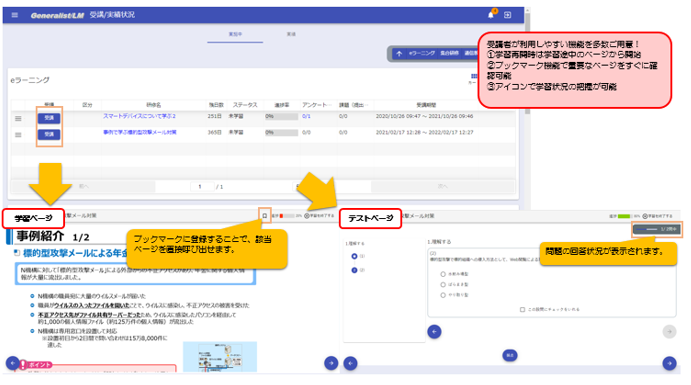Viewport: 691px width, 385px height.
Task: Click the 251日 remaining days cell
Action: point(215,116)
